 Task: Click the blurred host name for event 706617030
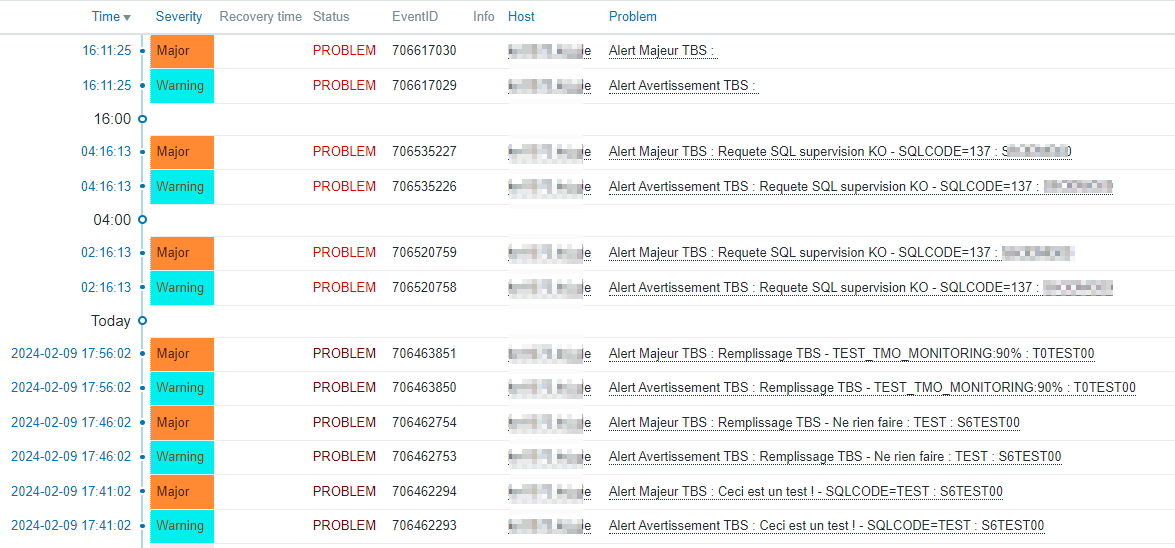coord(549,51)
